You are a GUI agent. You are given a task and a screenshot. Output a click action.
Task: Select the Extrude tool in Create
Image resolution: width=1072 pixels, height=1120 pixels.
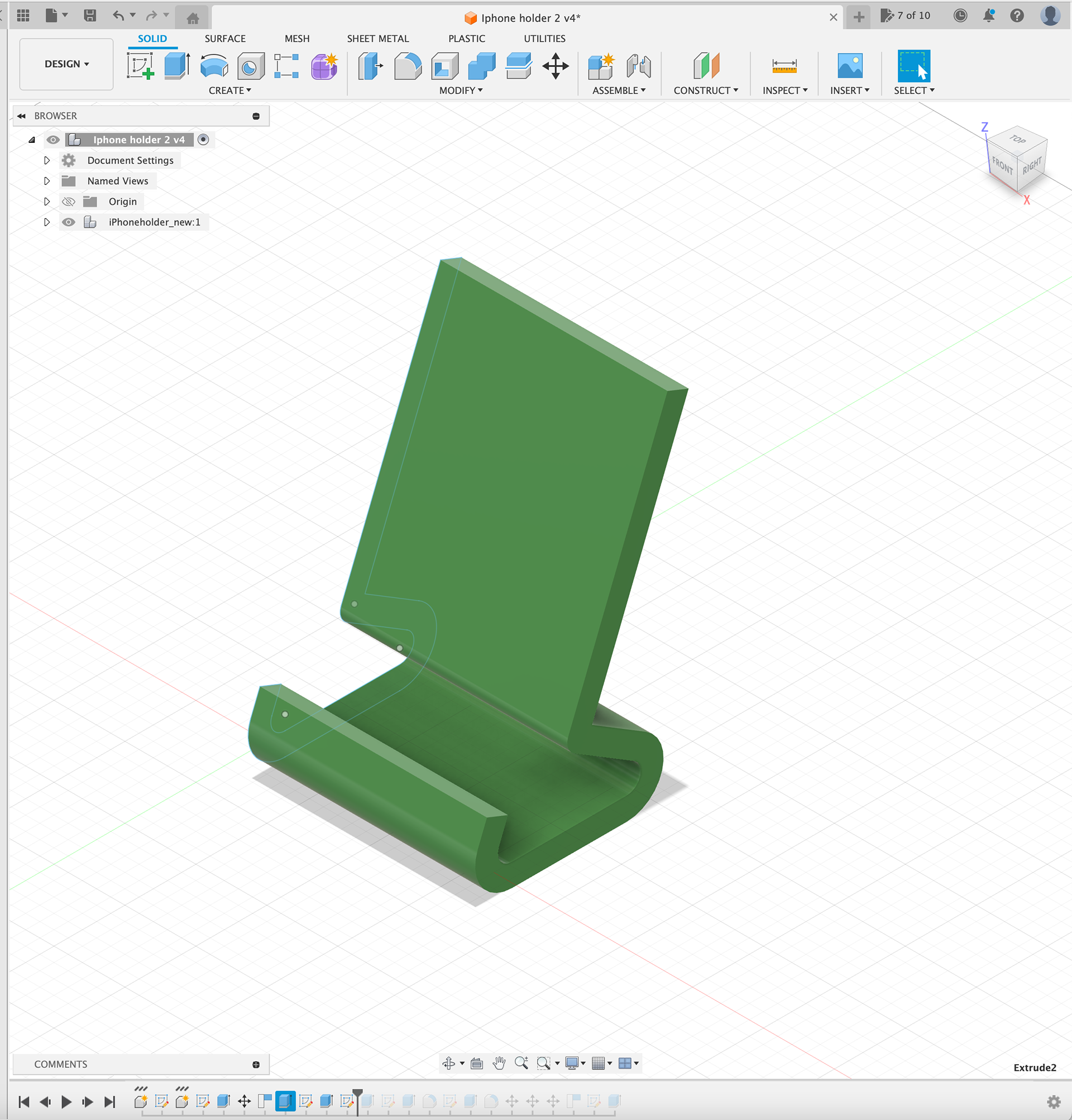click(x=177, y=66)
